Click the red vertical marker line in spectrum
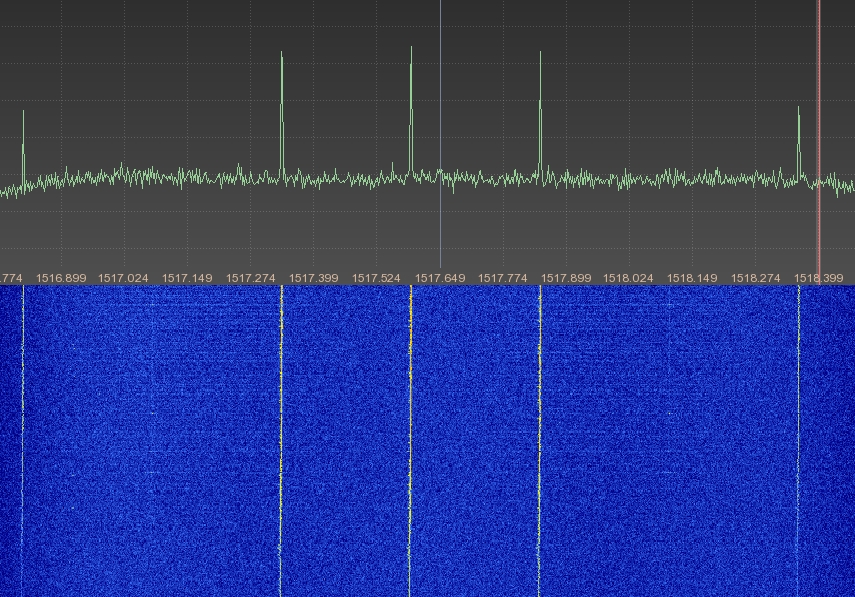 819,100
